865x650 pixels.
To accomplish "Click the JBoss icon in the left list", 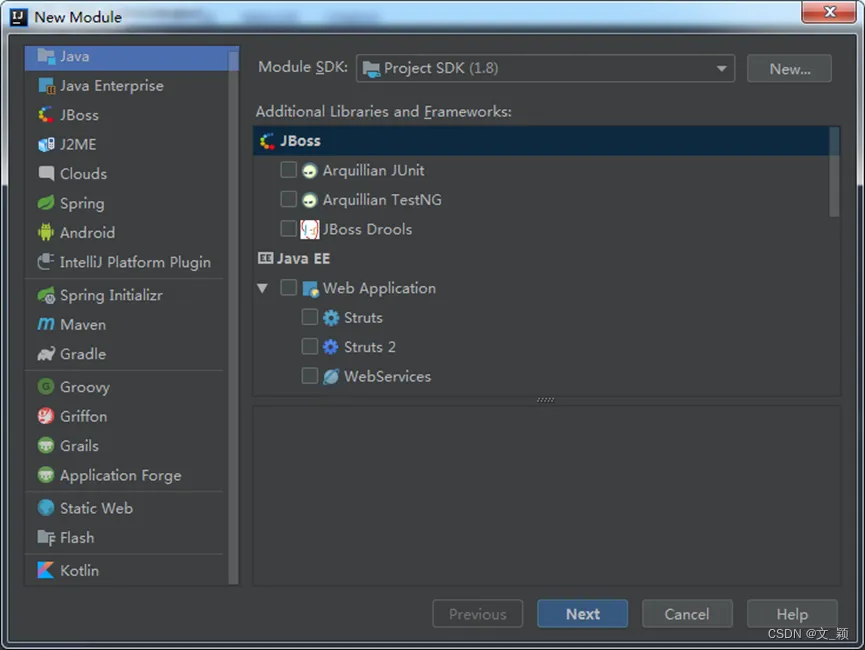I will tap(46, 115).
